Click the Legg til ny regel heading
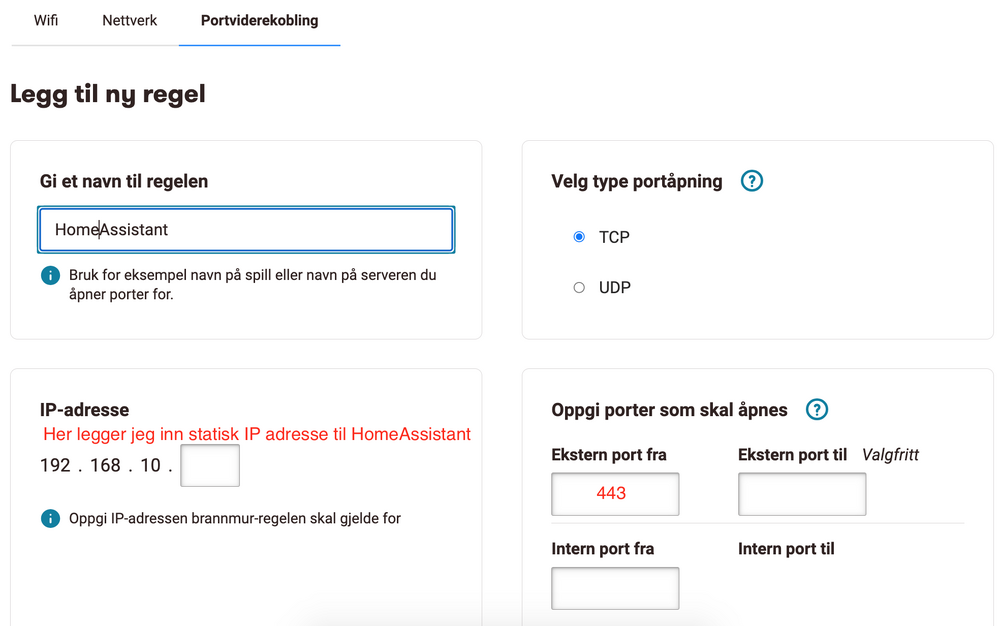Image resolution: width=1000 pixels, height=626 pixels. coord(108,94)
